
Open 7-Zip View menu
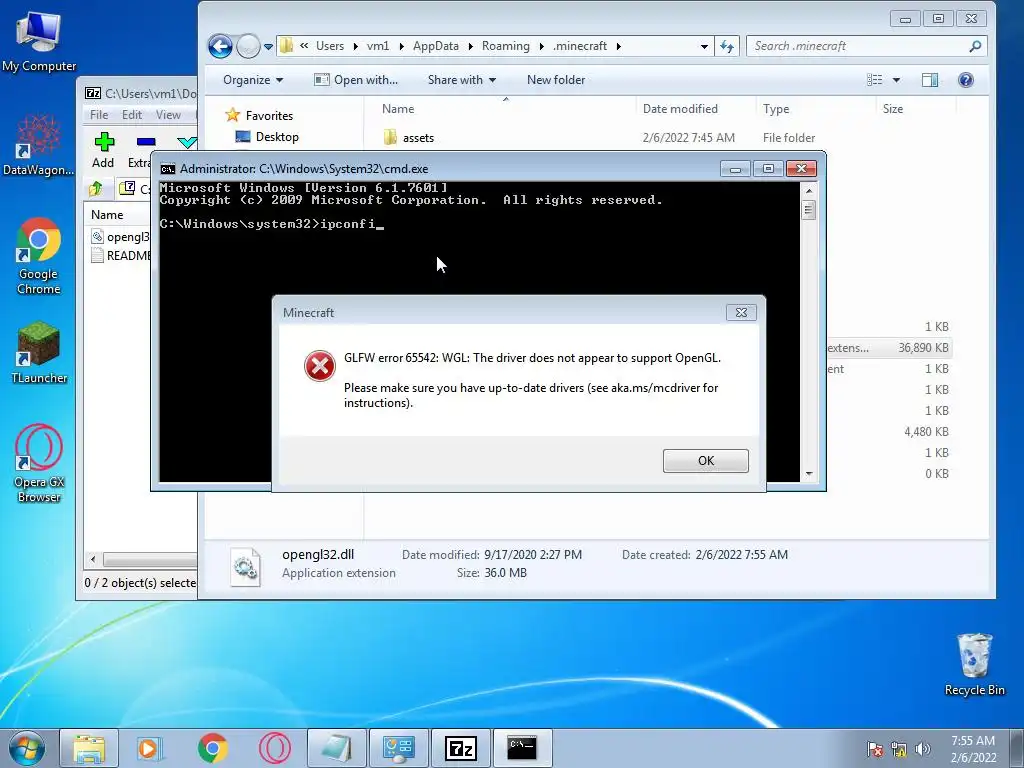pos(168,115)
